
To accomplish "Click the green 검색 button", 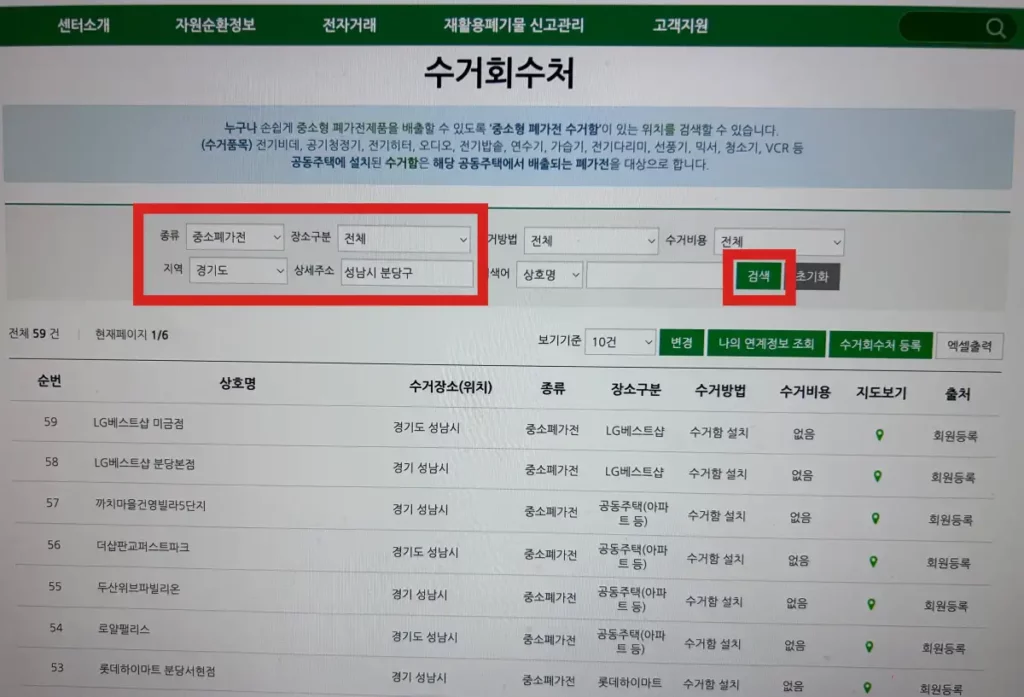I will [x=758, y=276].
